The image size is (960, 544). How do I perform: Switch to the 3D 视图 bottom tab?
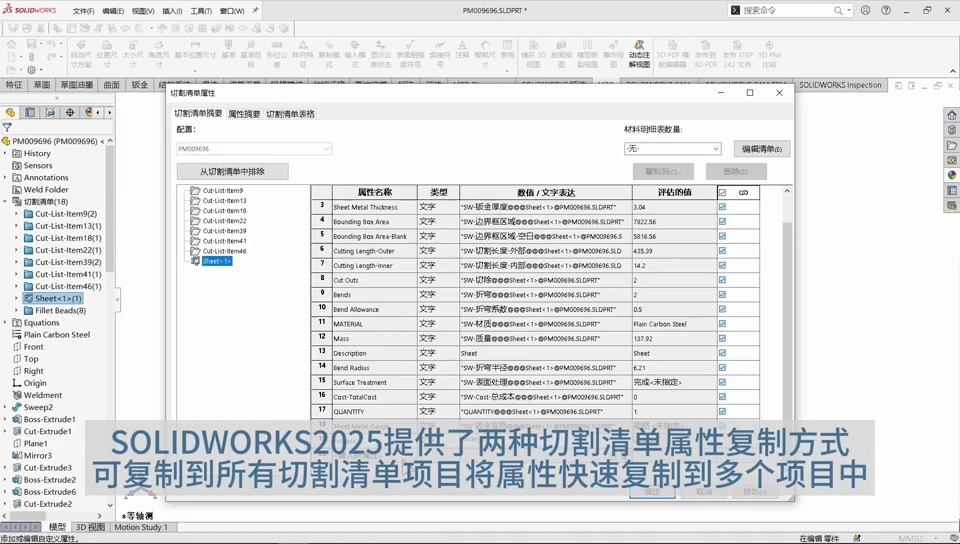coord(90,527)
